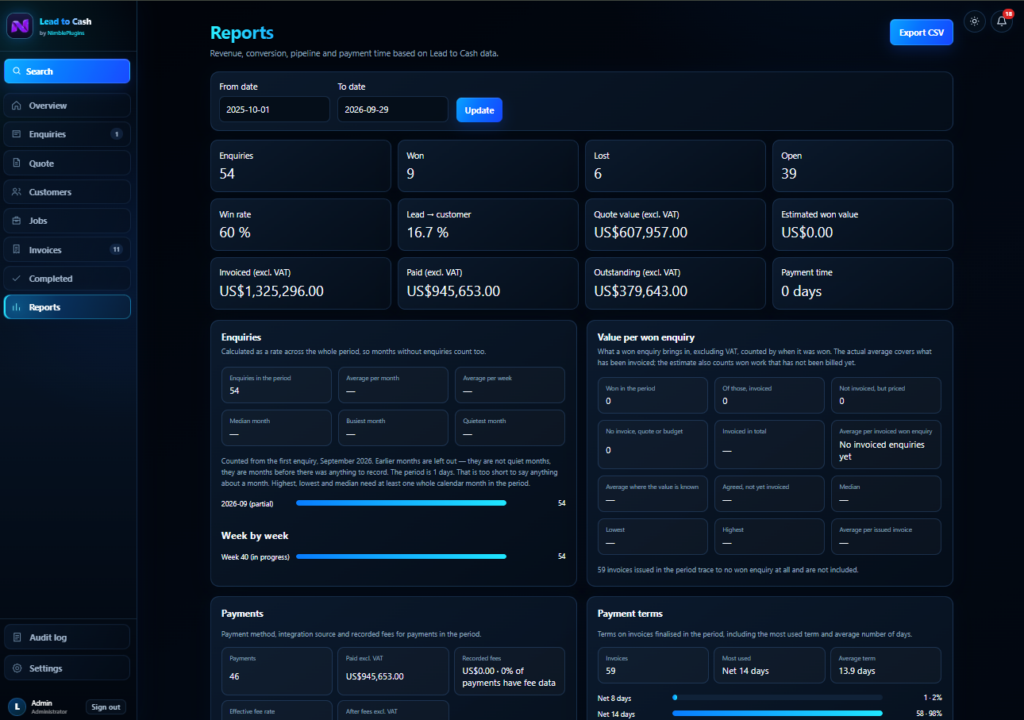Click the Payment terms Invoices 59 tile
The width and height of the screenshot is (1024, 720).
pyautogui.click(x=652, y=665)
